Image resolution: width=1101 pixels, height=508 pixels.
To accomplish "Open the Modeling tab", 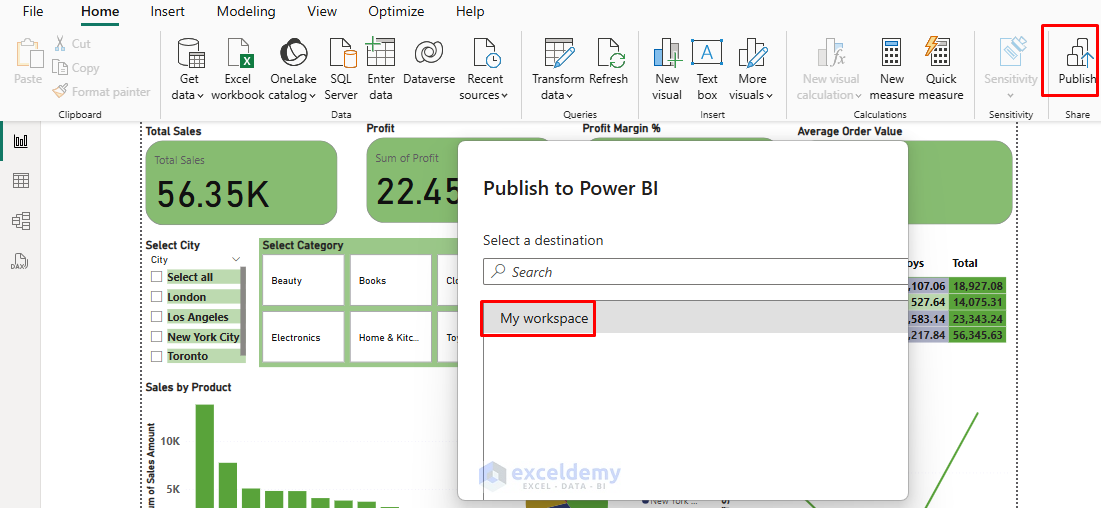I will (x=246, y=12).
